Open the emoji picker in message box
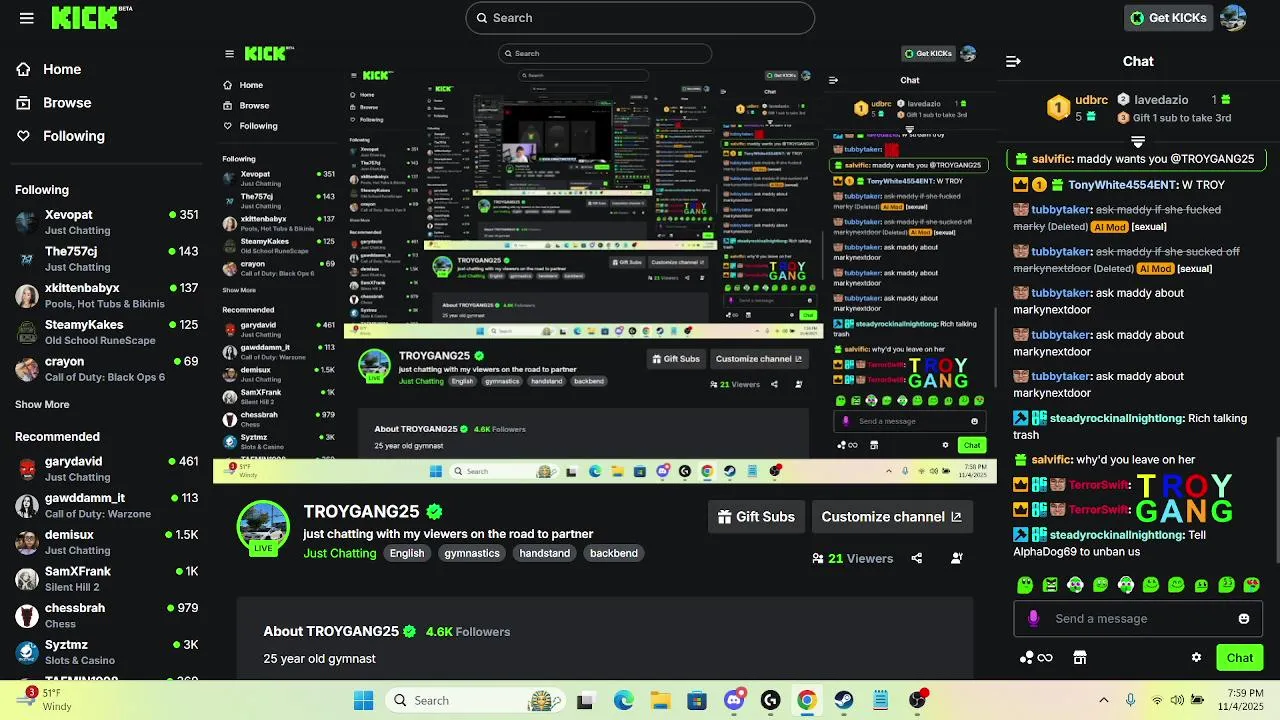Screen dimensions: 1280x720 coord(1244,619)
